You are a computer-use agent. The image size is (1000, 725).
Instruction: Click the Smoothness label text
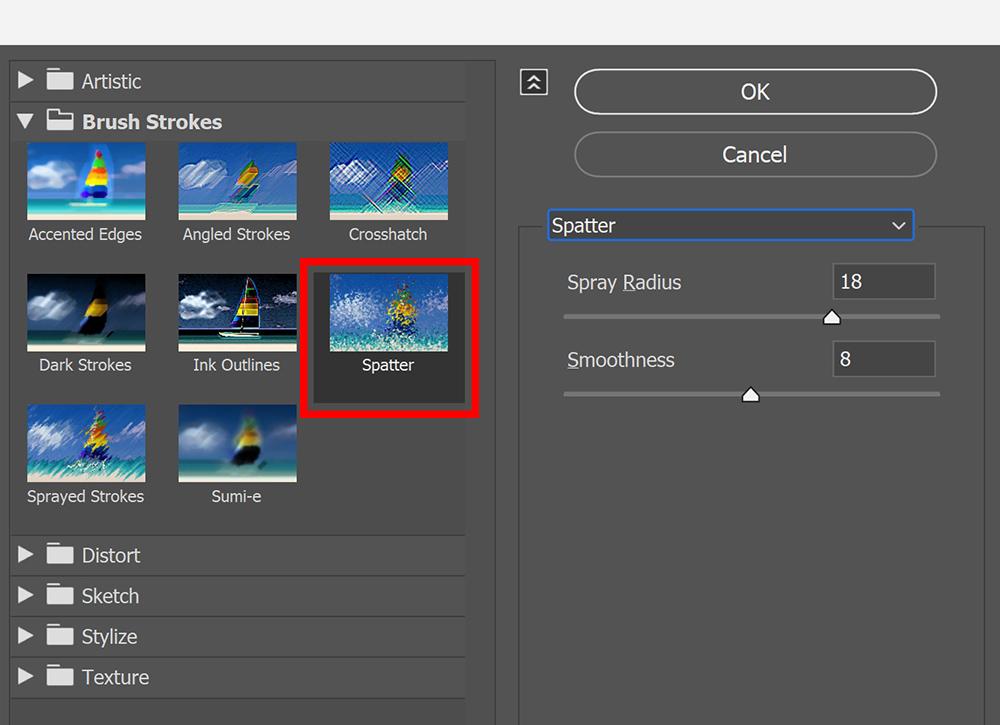click(621, 360)
